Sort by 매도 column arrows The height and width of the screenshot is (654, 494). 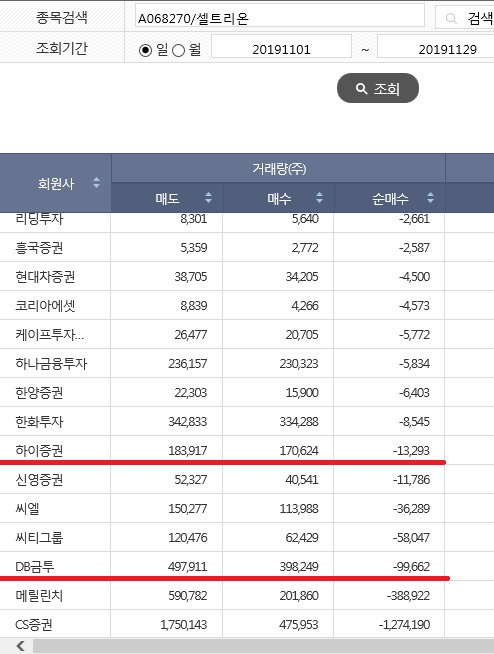coord(208,198)
